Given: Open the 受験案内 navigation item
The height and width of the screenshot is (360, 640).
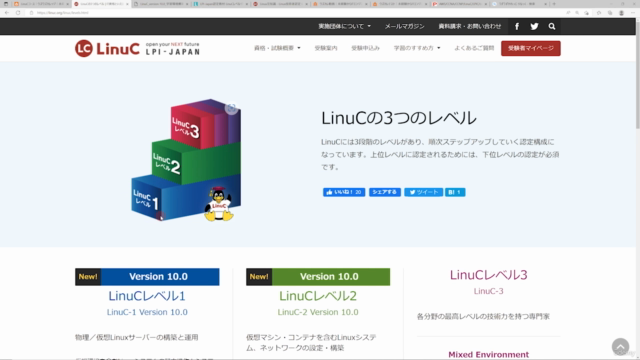Looking at the screenshot, I should (326, 48).
